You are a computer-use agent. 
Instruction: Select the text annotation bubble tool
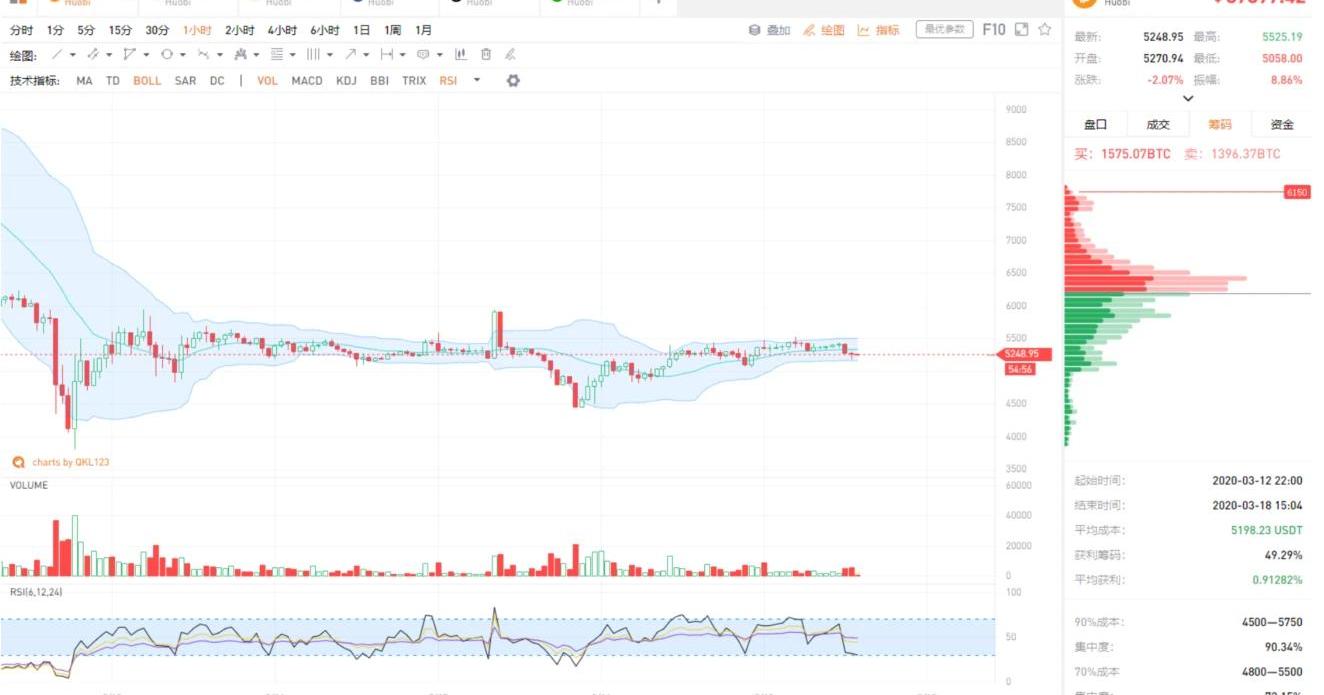(x=423, y=55)
